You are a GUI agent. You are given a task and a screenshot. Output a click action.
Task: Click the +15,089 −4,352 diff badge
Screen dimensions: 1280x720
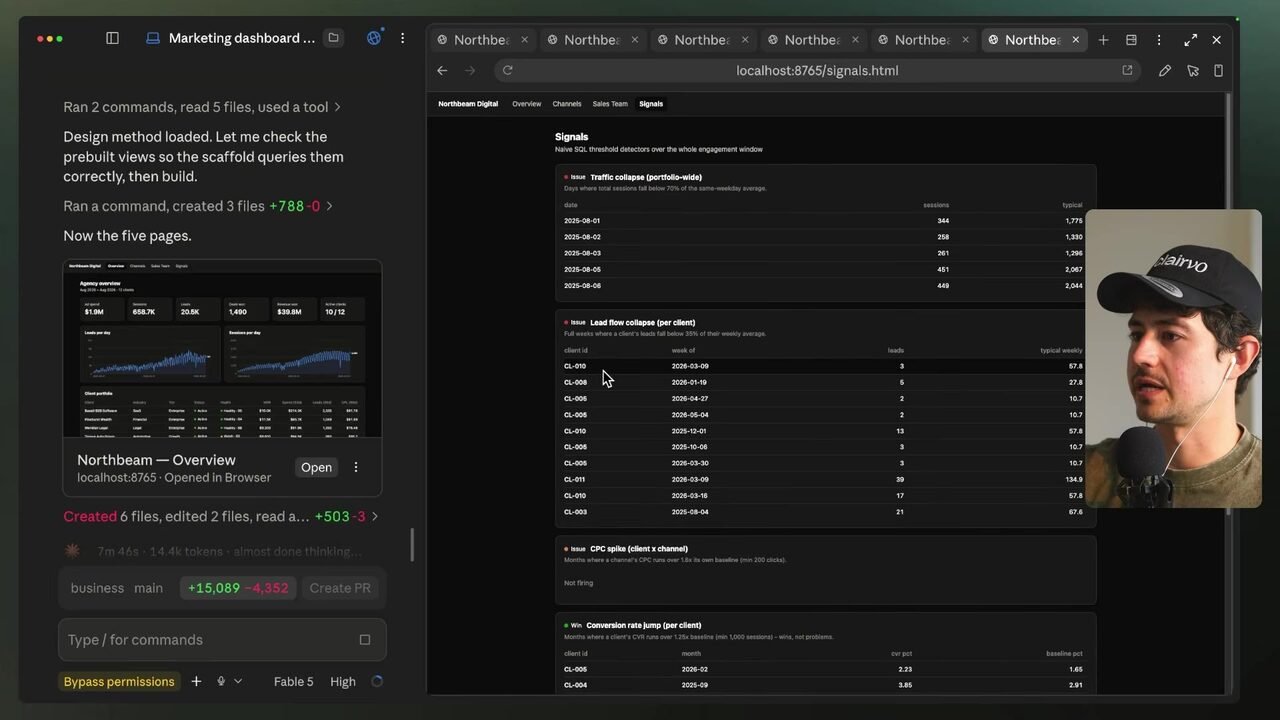tap(237, 588)
